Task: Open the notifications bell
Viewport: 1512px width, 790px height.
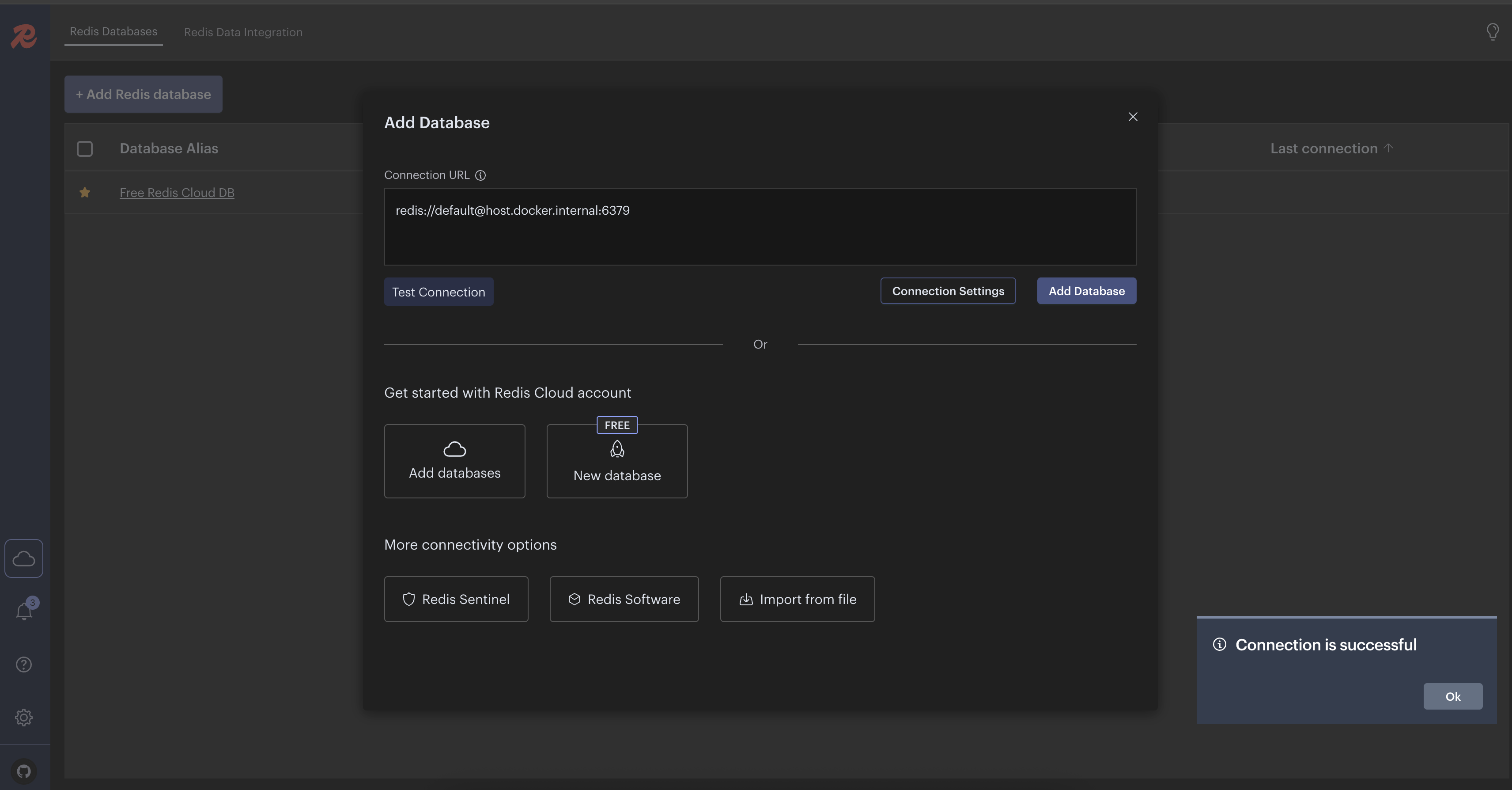Action: 24,611
